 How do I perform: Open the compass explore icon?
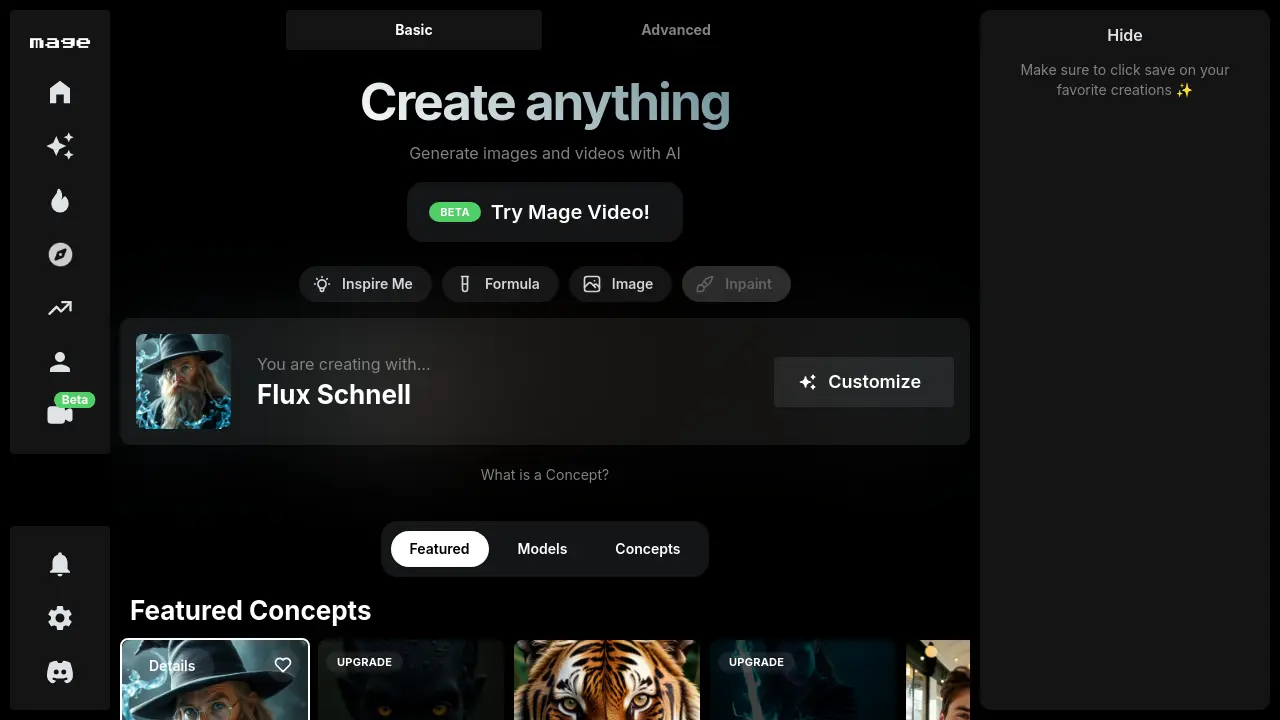pos(60,255)
